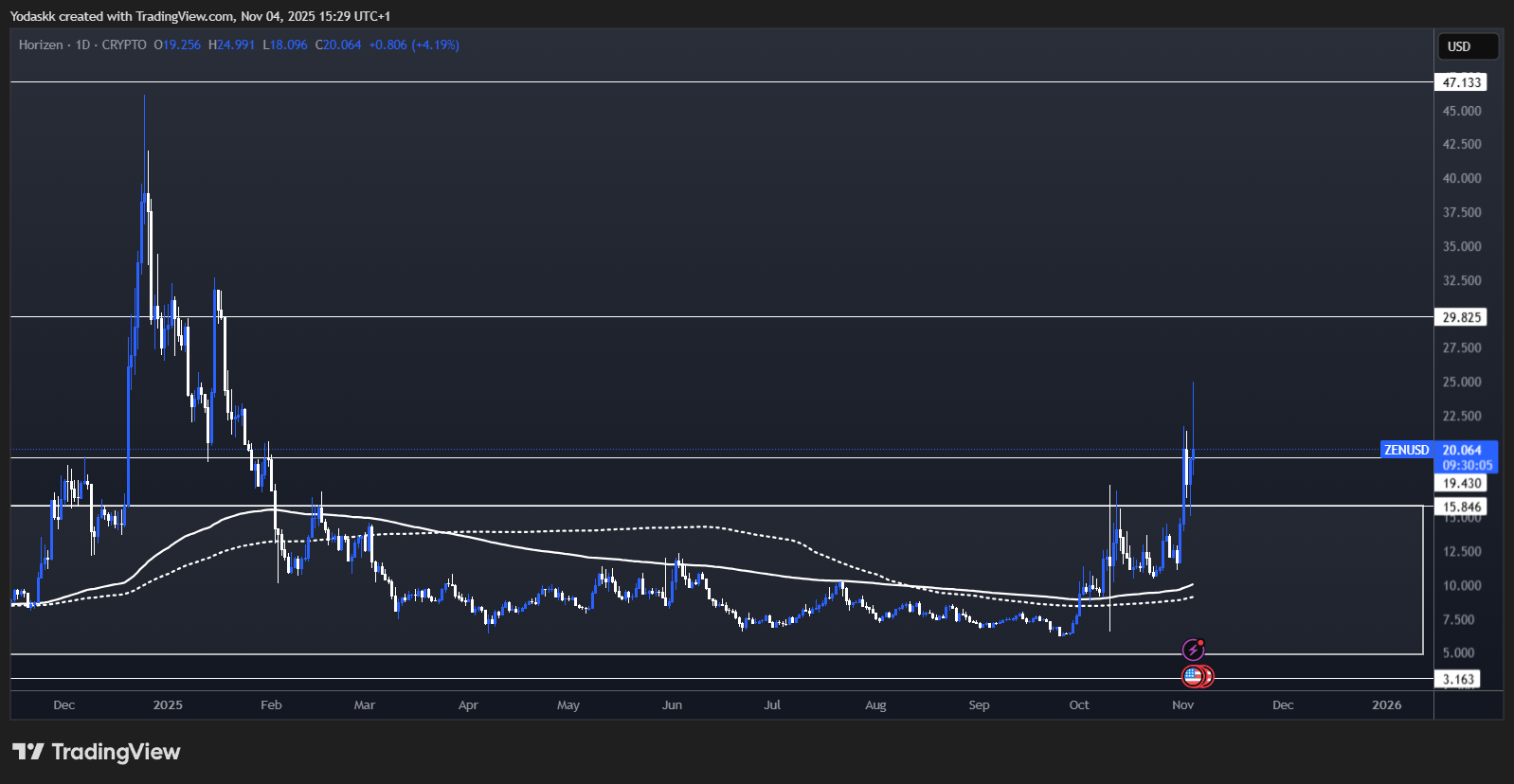Select the 29.825 horizontal line price label
This screenshot has height=784, width=1514.
click(1461, 317)
